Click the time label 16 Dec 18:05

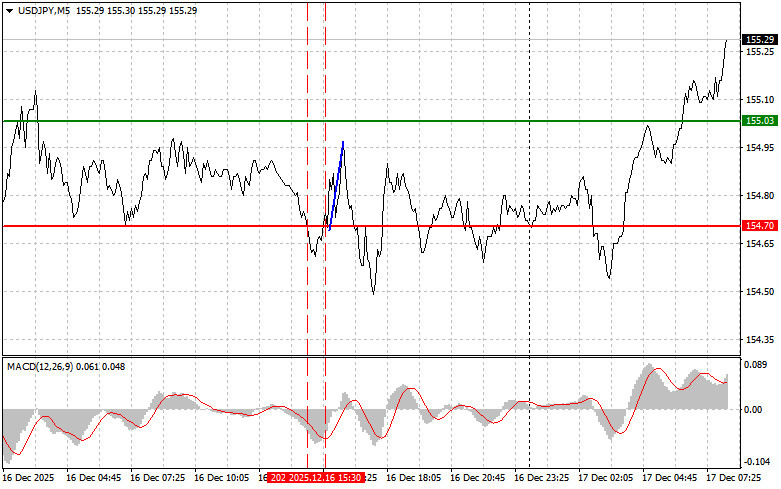coord(413,478)
